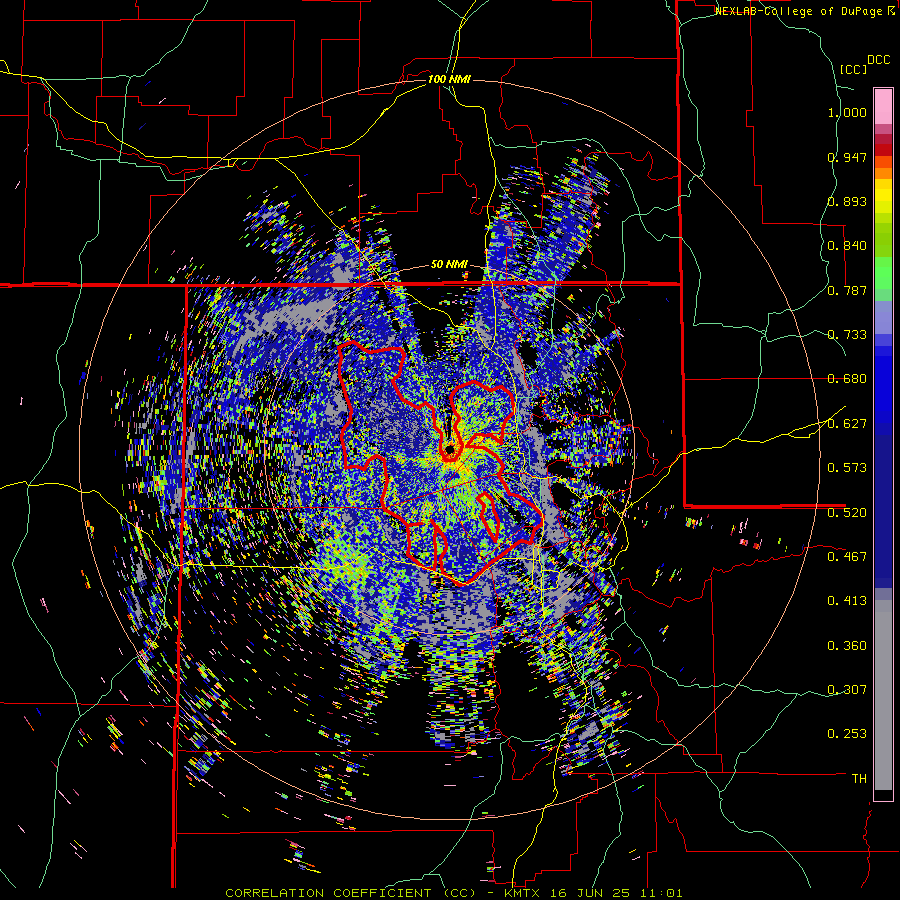This screenshot has height=900, width=900.
Task: Click the TH threshold label in the legend
Action: tap(859, 779)
